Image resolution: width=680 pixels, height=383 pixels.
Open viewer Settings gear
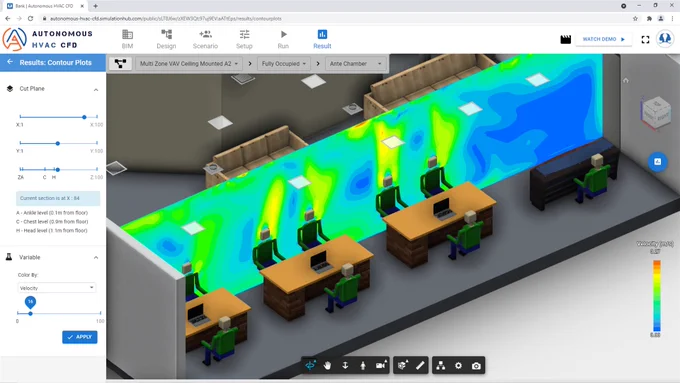point(458,366)
